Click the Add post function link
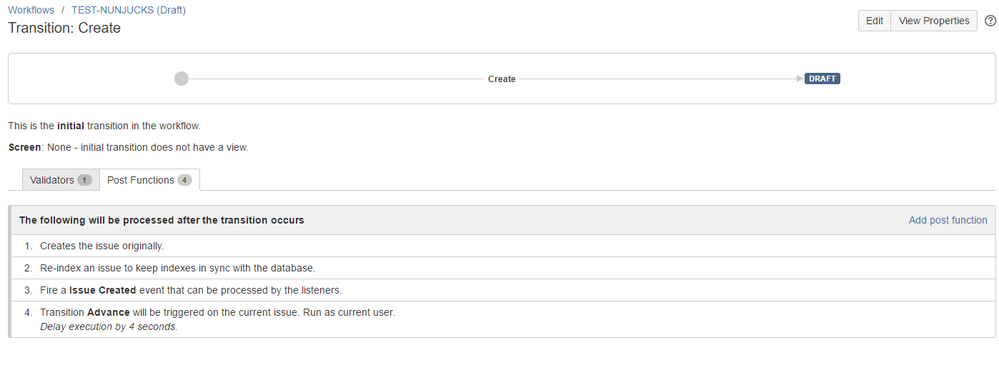The width and height of the screenshot is (999, 380). 947,220
